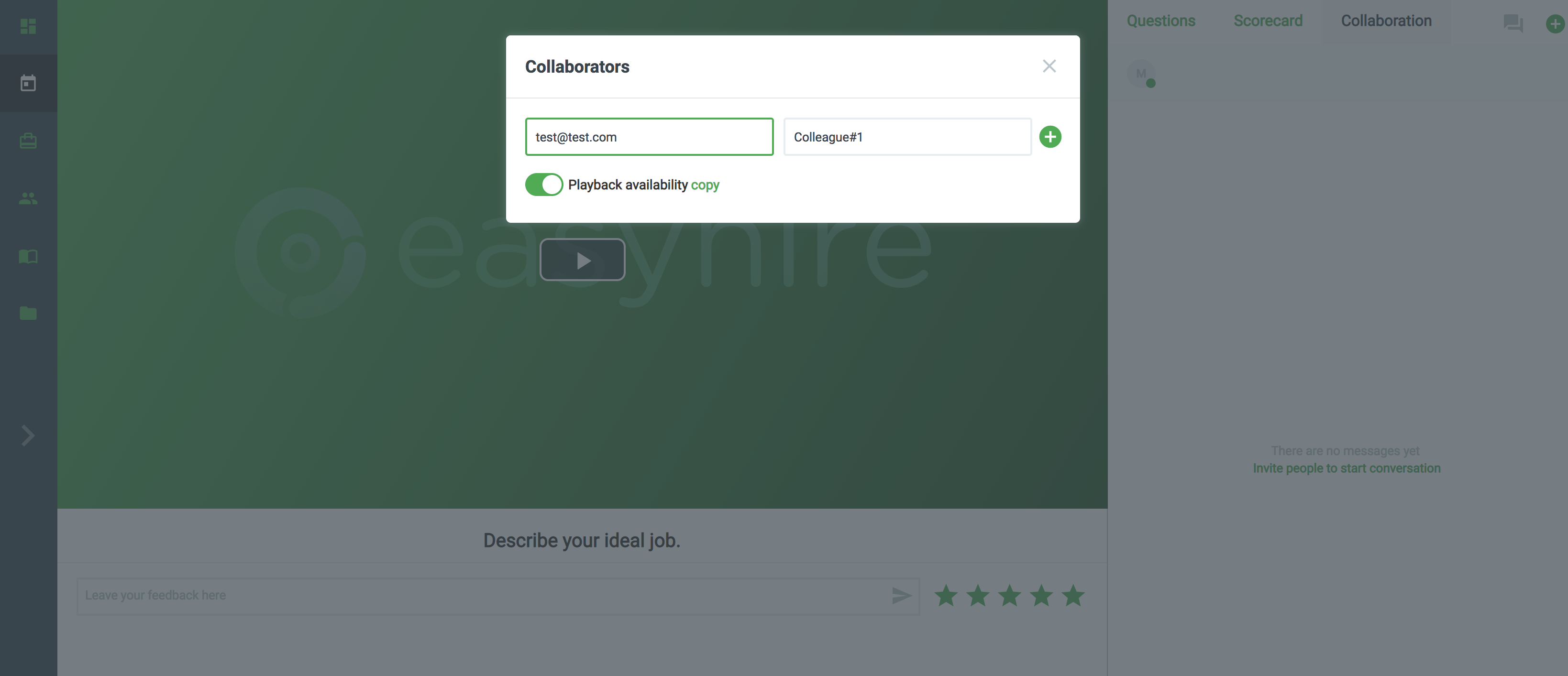Rate with the fifth star
The height and width of the screenshot is (676, 1568).
pos(1073,596)
